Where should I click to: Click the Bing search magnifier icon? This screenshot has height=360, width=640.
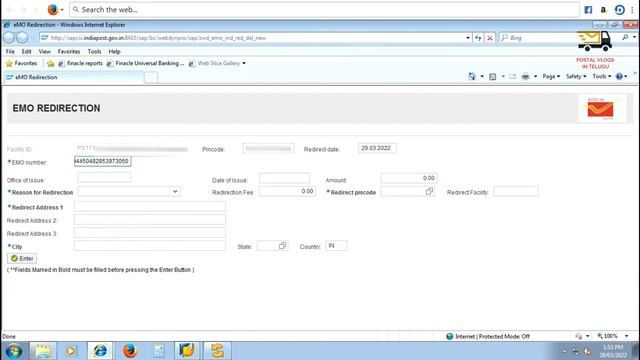pos(625,38)
